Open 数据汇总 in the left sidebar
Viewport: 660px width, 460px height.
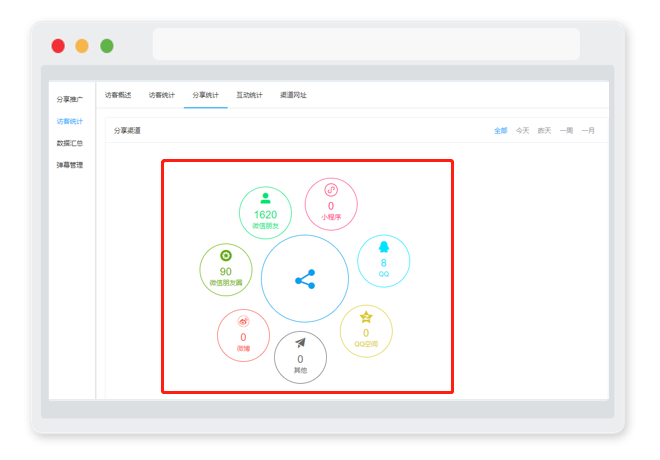tap(70, 143)
